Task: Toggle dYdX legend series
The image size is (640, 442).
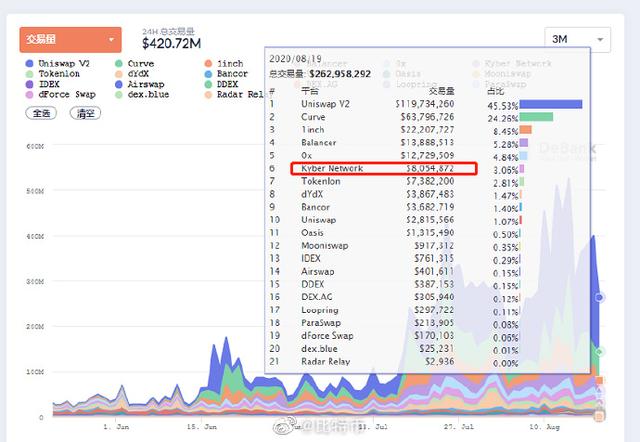Action: 132,73
